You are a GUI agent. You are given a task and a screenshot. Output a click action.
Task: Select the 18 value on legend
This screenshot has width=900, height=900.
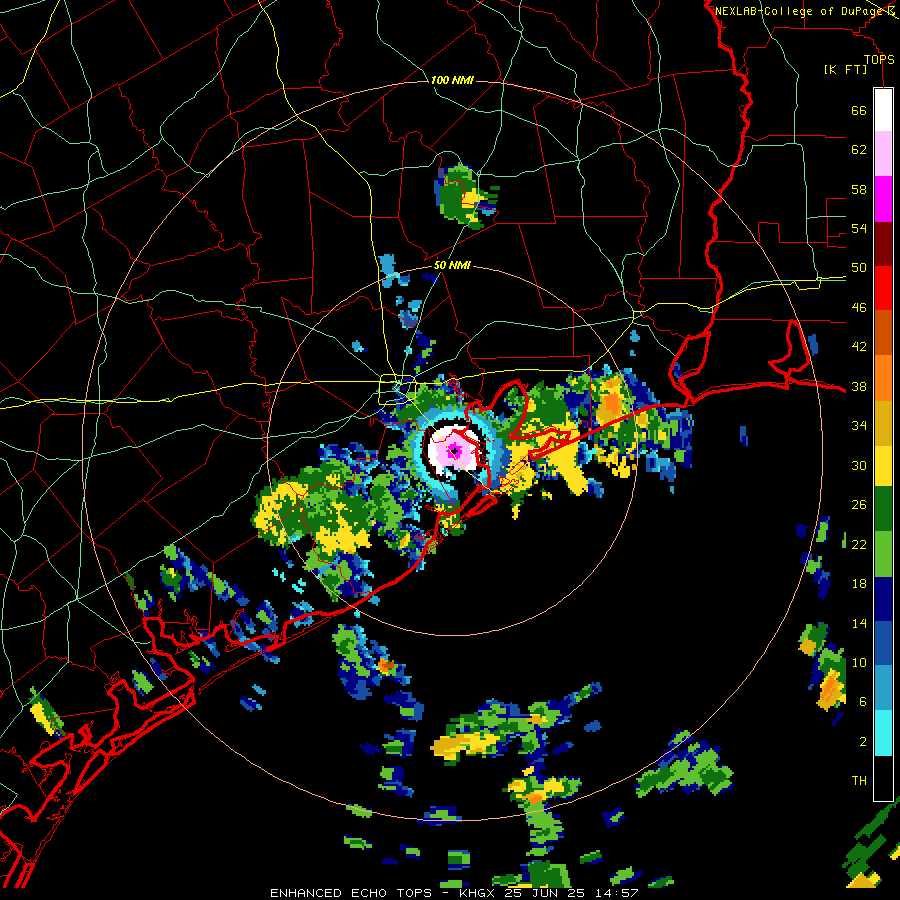(859, 584)
